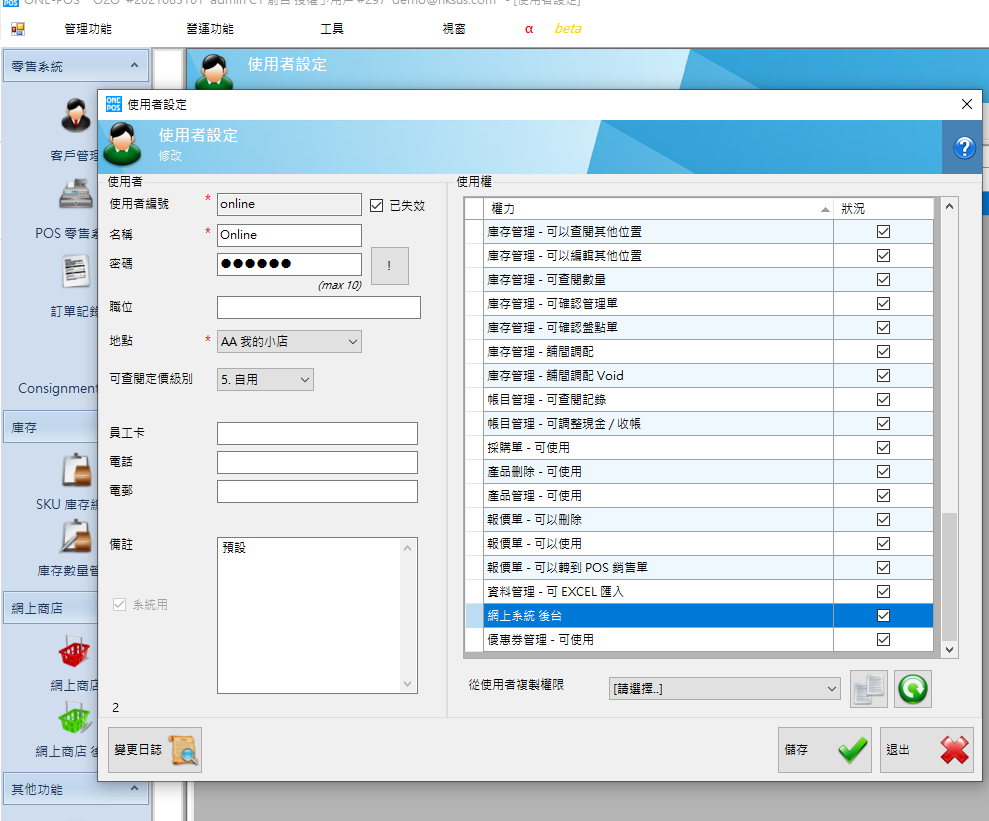Click the α menu item
The width and height of the screenshot is (989, 821).
point(529,29)
